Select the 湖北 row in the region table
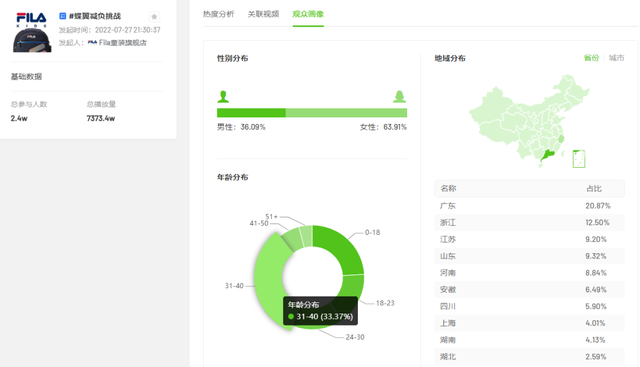Image resolution: width=640 pixels, height=367 pixels. (x=529, y=356)
